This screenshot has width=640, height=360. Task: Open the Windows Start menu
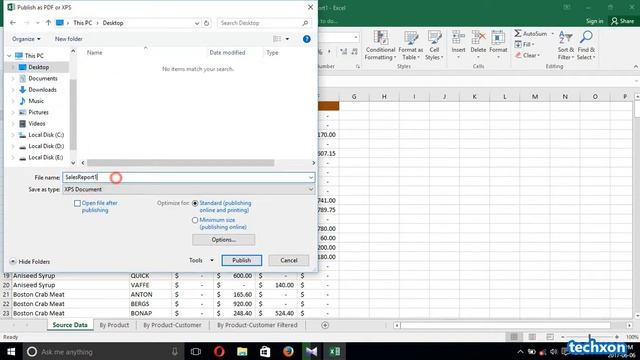pos(11,351)
